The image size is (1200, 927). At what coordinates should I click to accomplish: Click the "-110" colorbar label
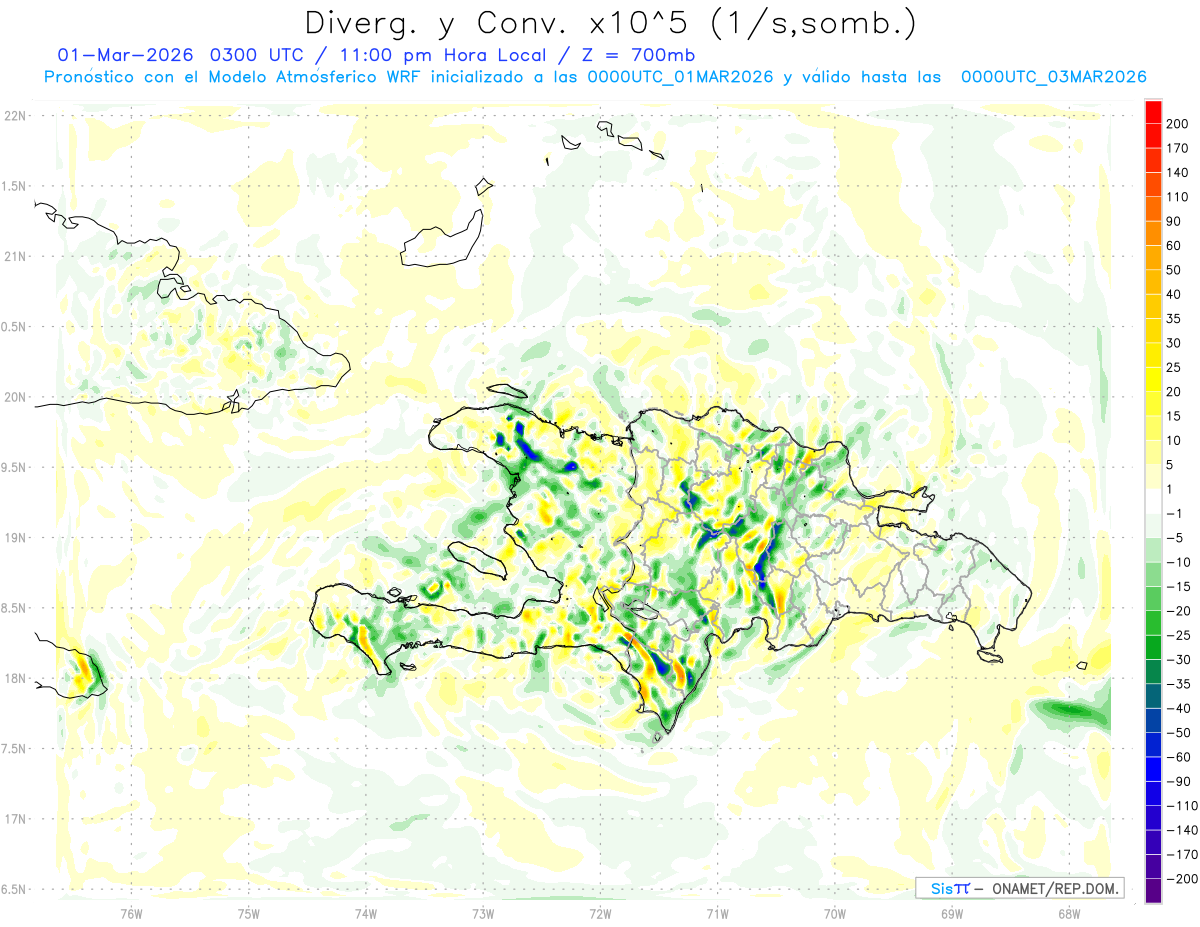[1182, 806]
